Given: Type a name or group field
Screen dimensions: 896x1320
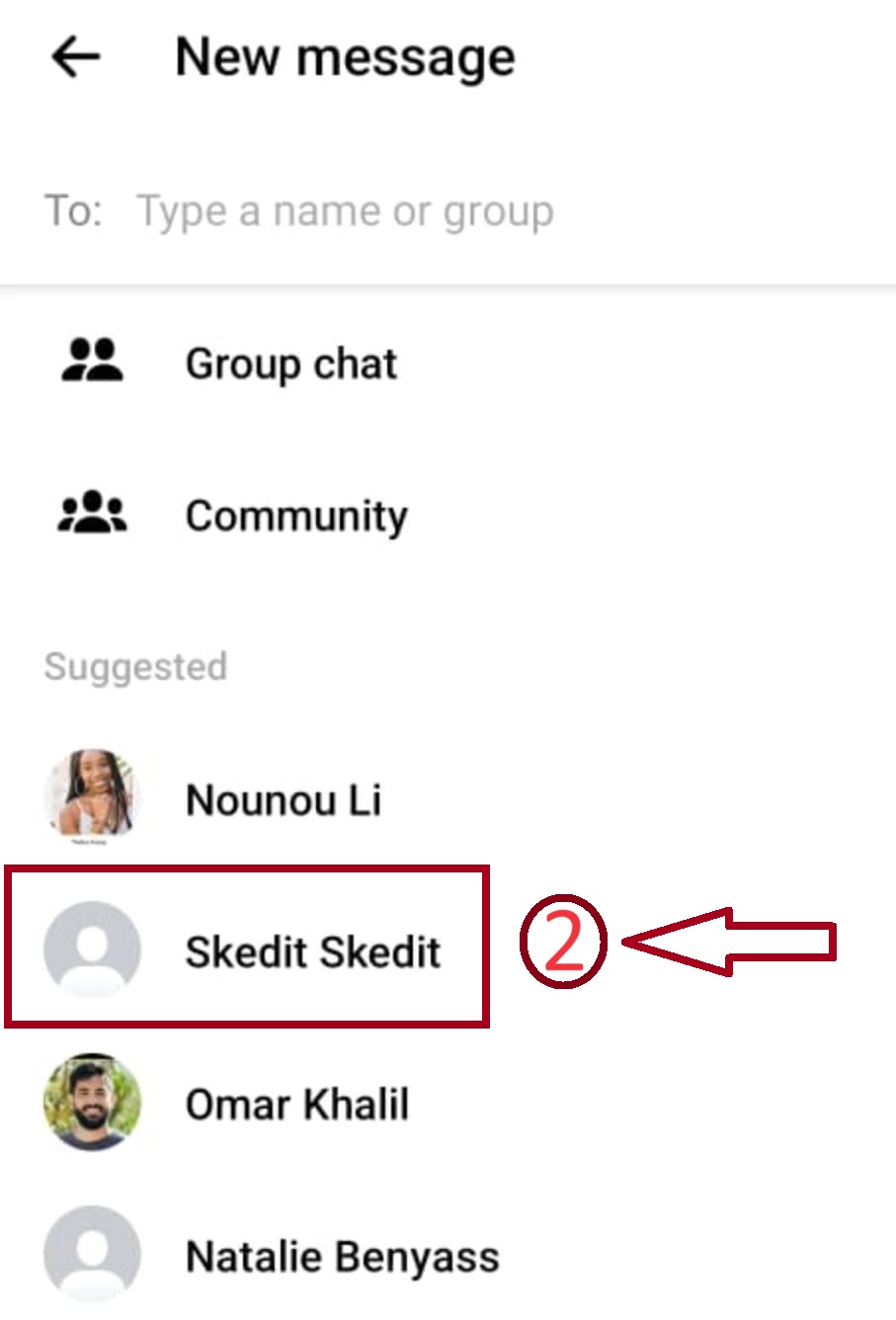Looking at the screenshot, I should (345, 211).
